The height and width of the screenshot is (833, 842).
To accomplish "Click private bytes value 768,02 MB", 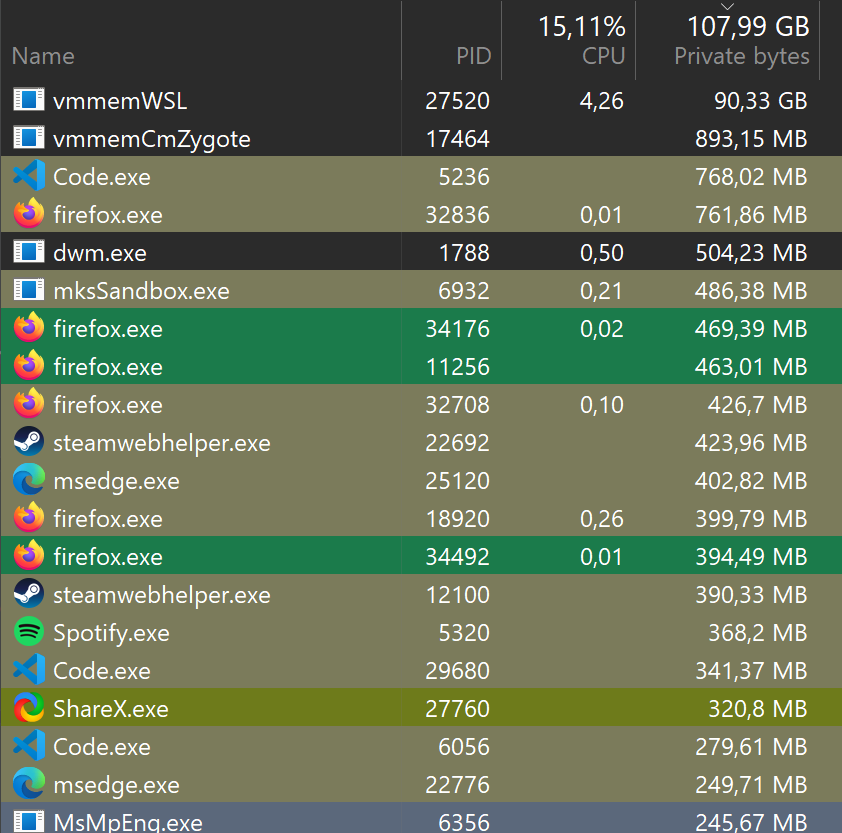I will click(751, 177).
